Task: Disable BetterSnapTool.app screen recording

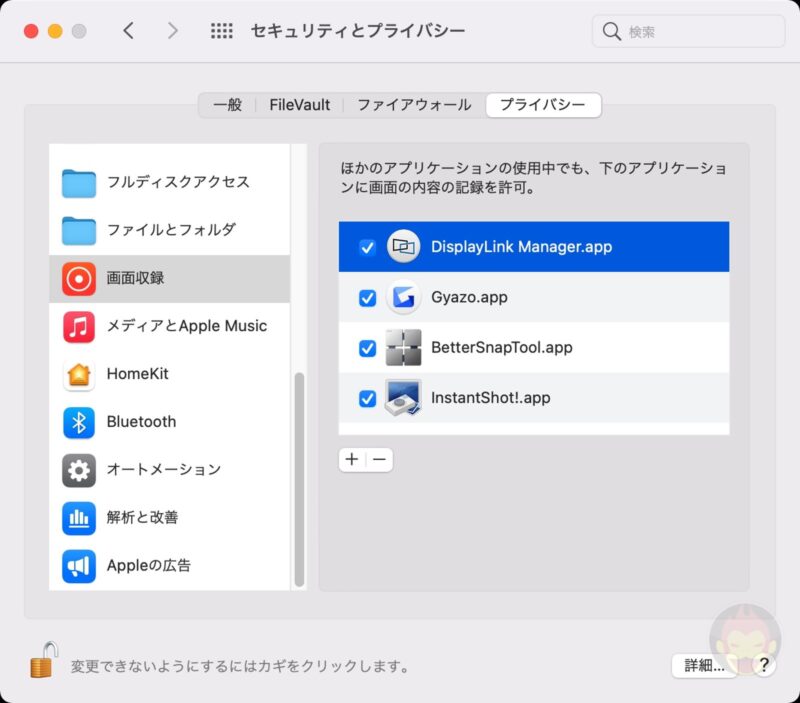Action: (x=368, y=347)
